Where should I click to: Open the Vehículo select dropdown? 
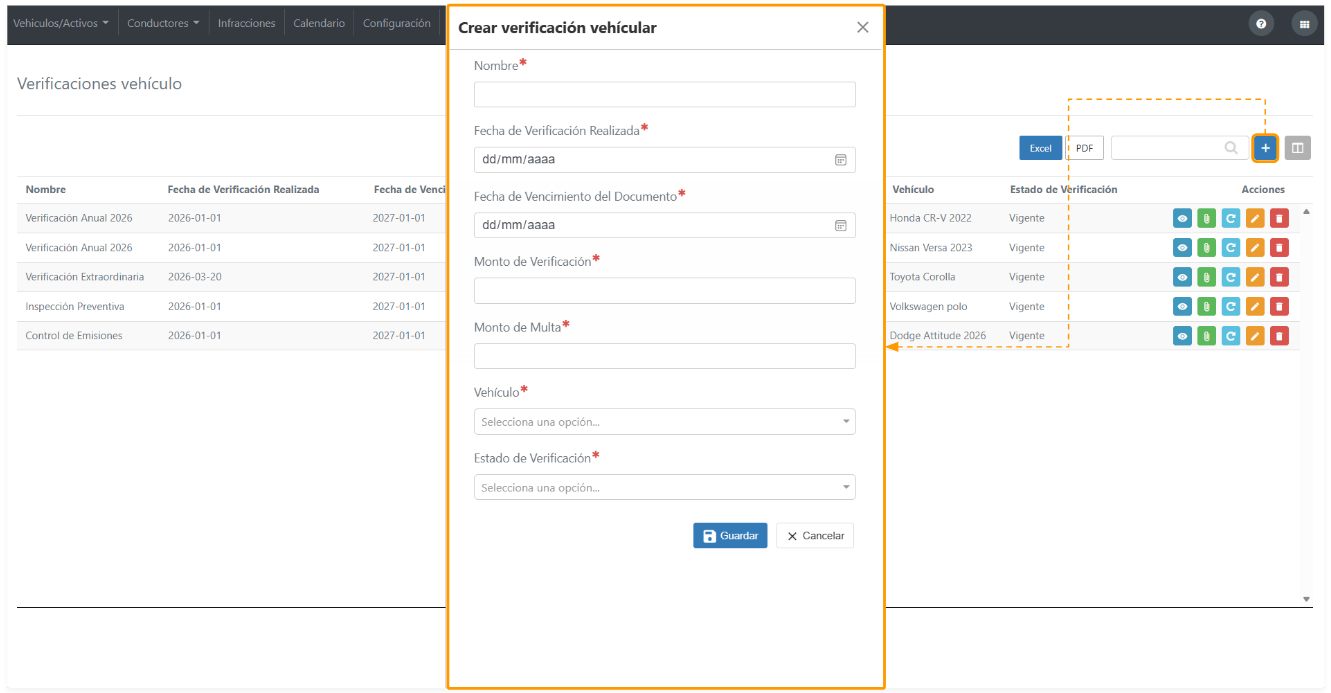[x=665, y=422]
